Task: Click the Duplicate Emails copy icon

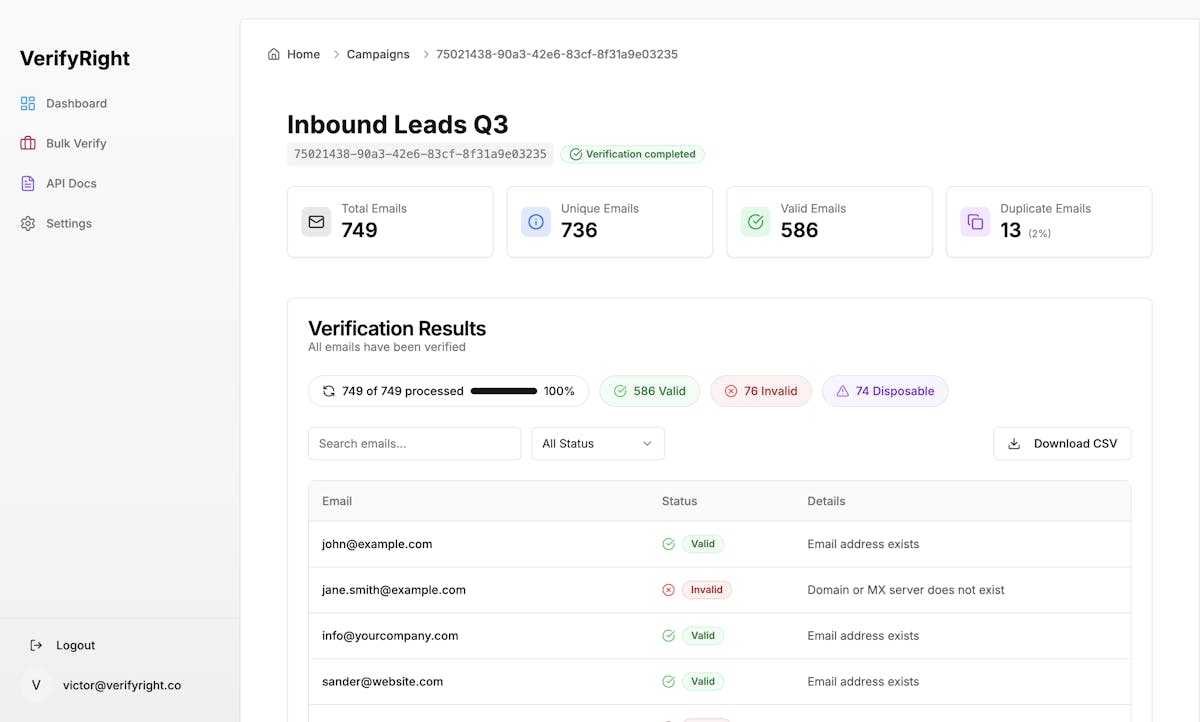Action: click(975, 222)
